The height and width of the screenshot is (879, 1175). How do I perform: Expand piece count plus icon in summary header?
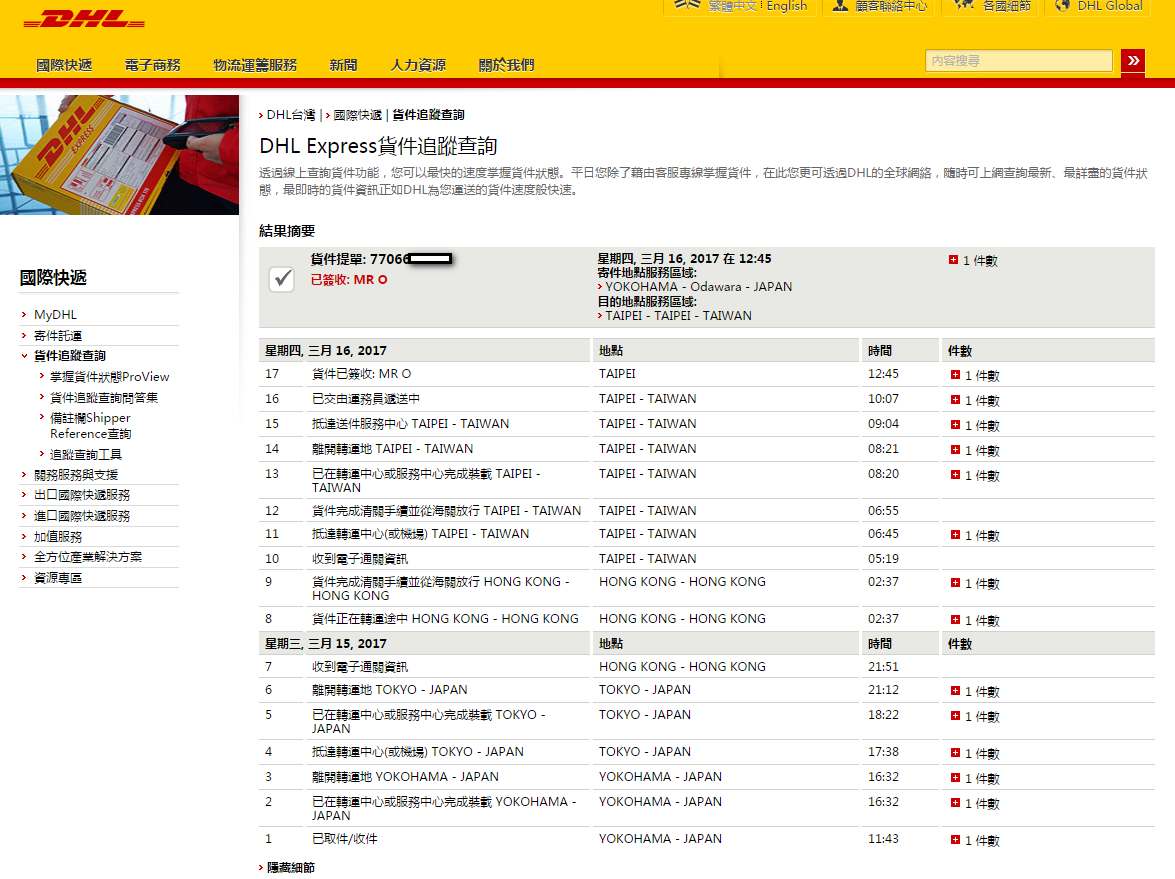click(x=953, y=260)
